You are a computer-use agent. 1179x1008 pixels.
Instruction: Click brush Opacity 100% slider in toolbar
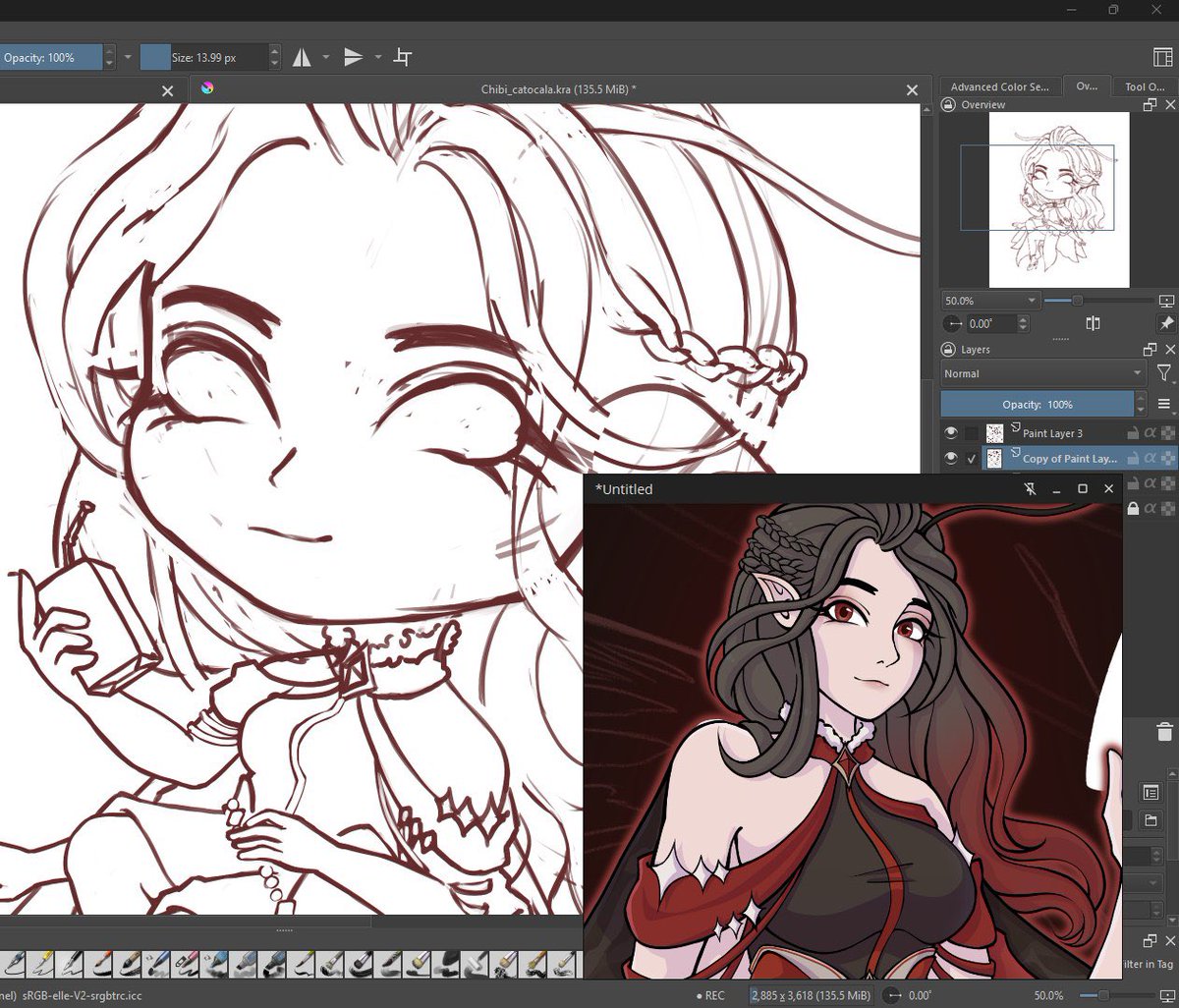click(x=51, y=57)
